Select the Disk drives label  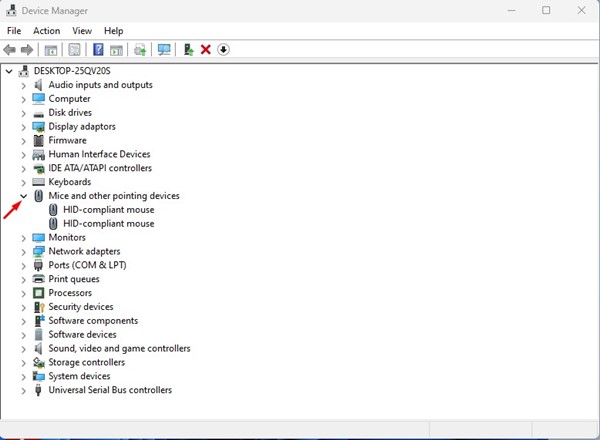point(70,112)
